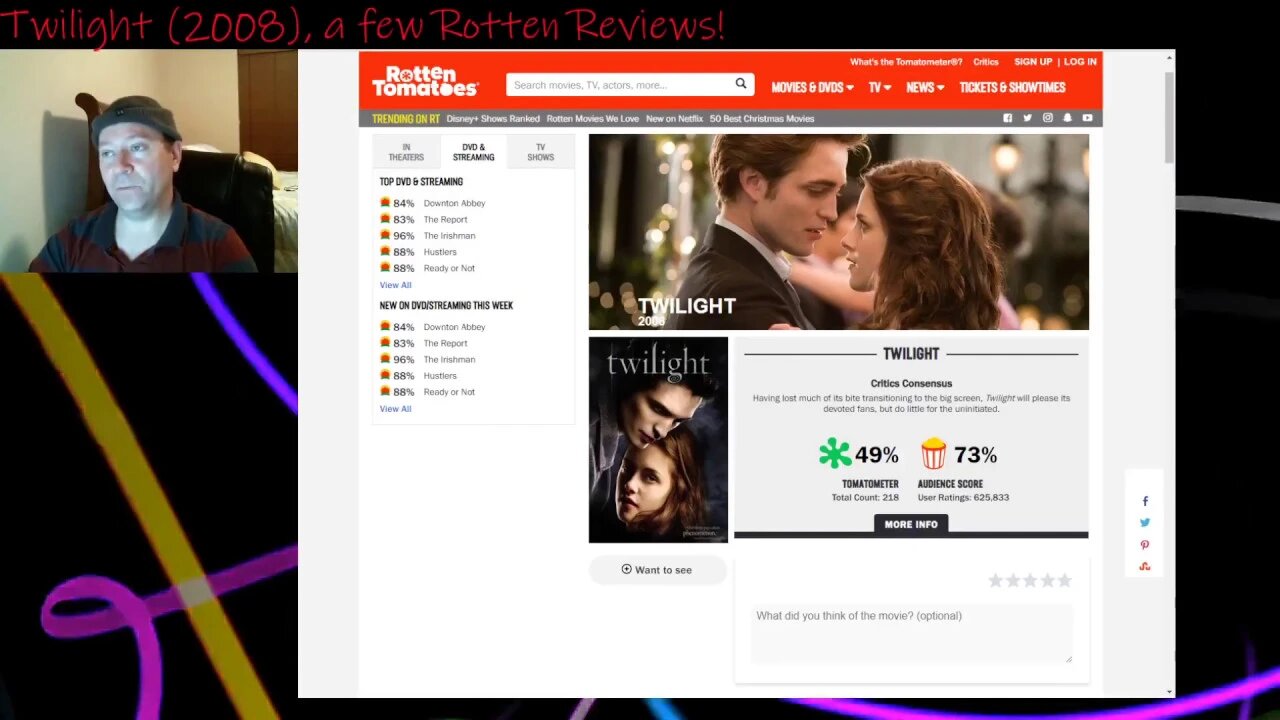Rate the movie two stars
The image size is (1280, 720).
tap(1012, 580)
